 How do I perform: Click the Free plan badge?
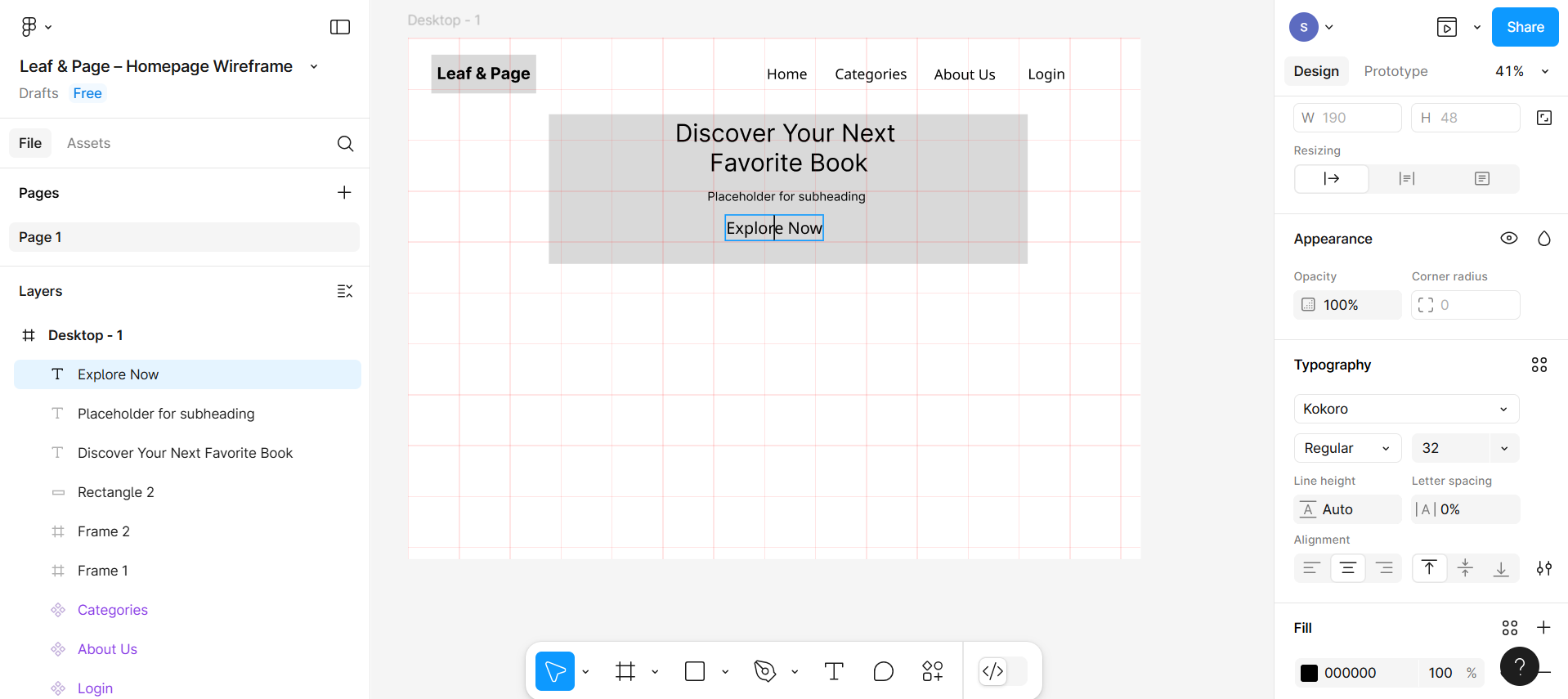coord(87,93)
